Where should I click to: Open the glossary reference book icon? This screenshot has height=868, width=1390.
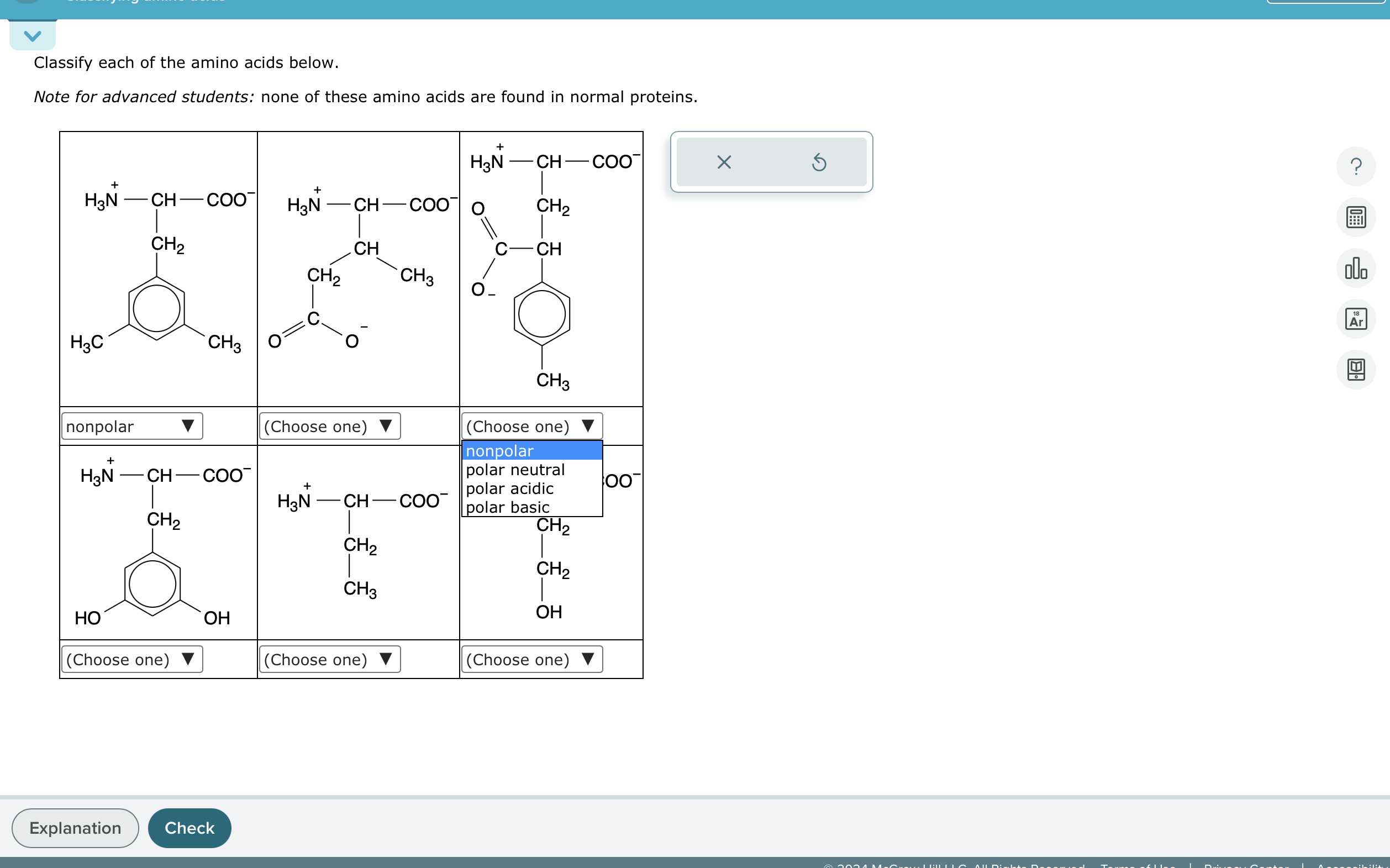(x=1357, y=369)
